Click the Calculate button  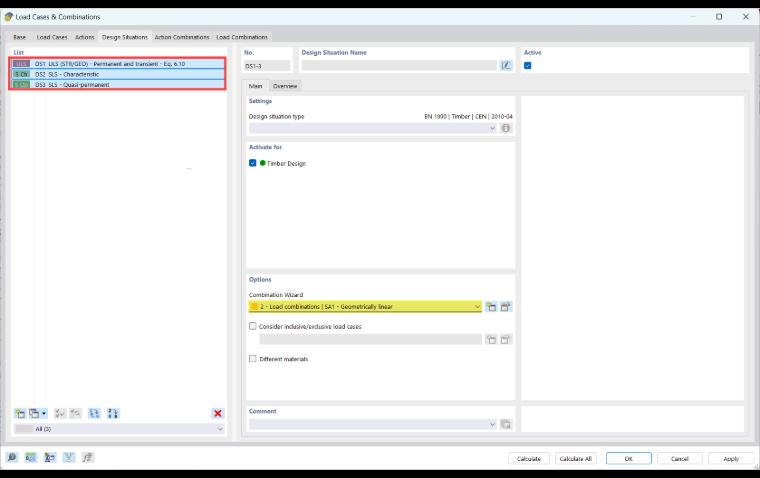[528, 459]
